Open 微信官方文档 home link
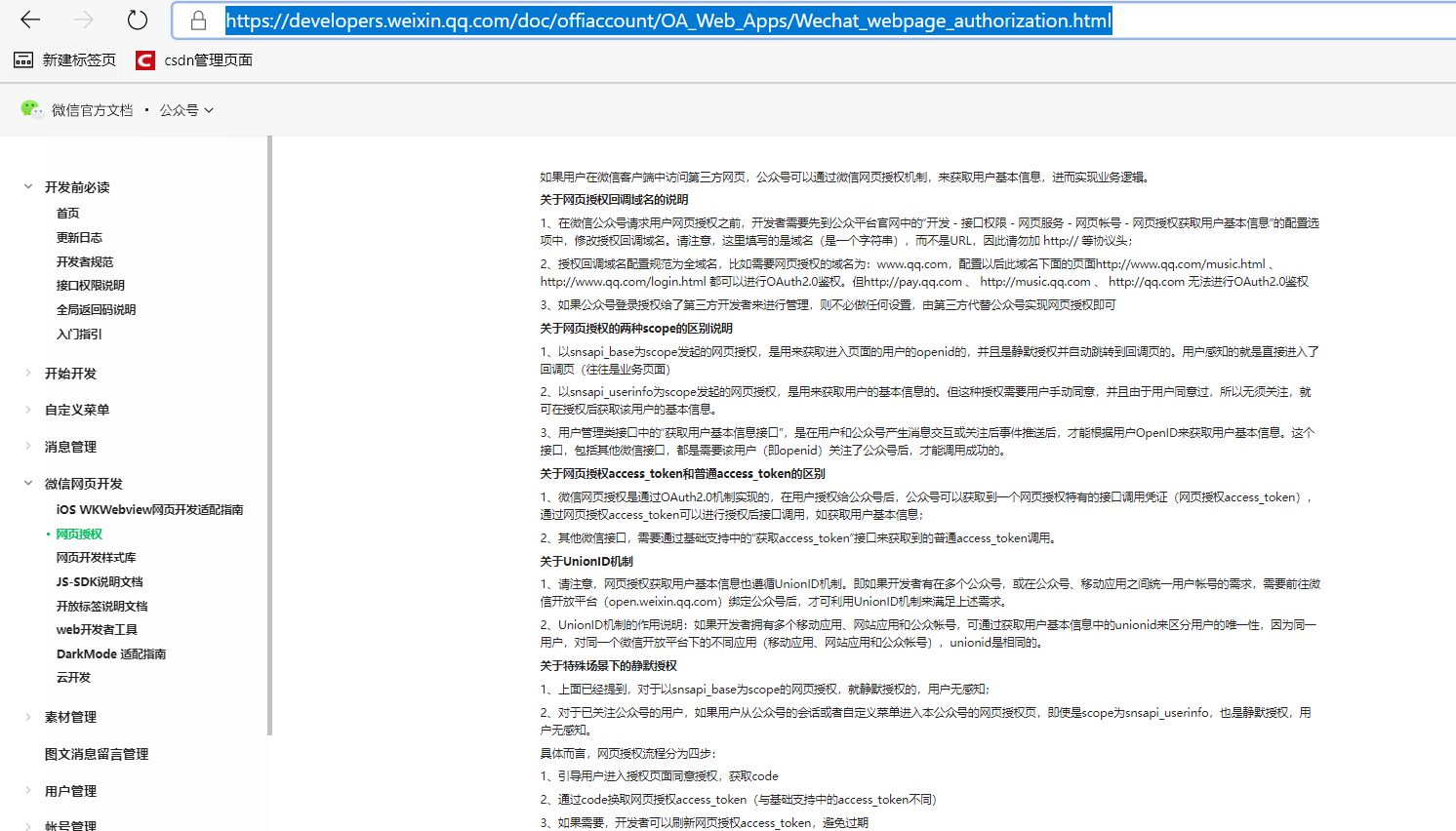This screenshot has height=831, width=1456. 92,110
